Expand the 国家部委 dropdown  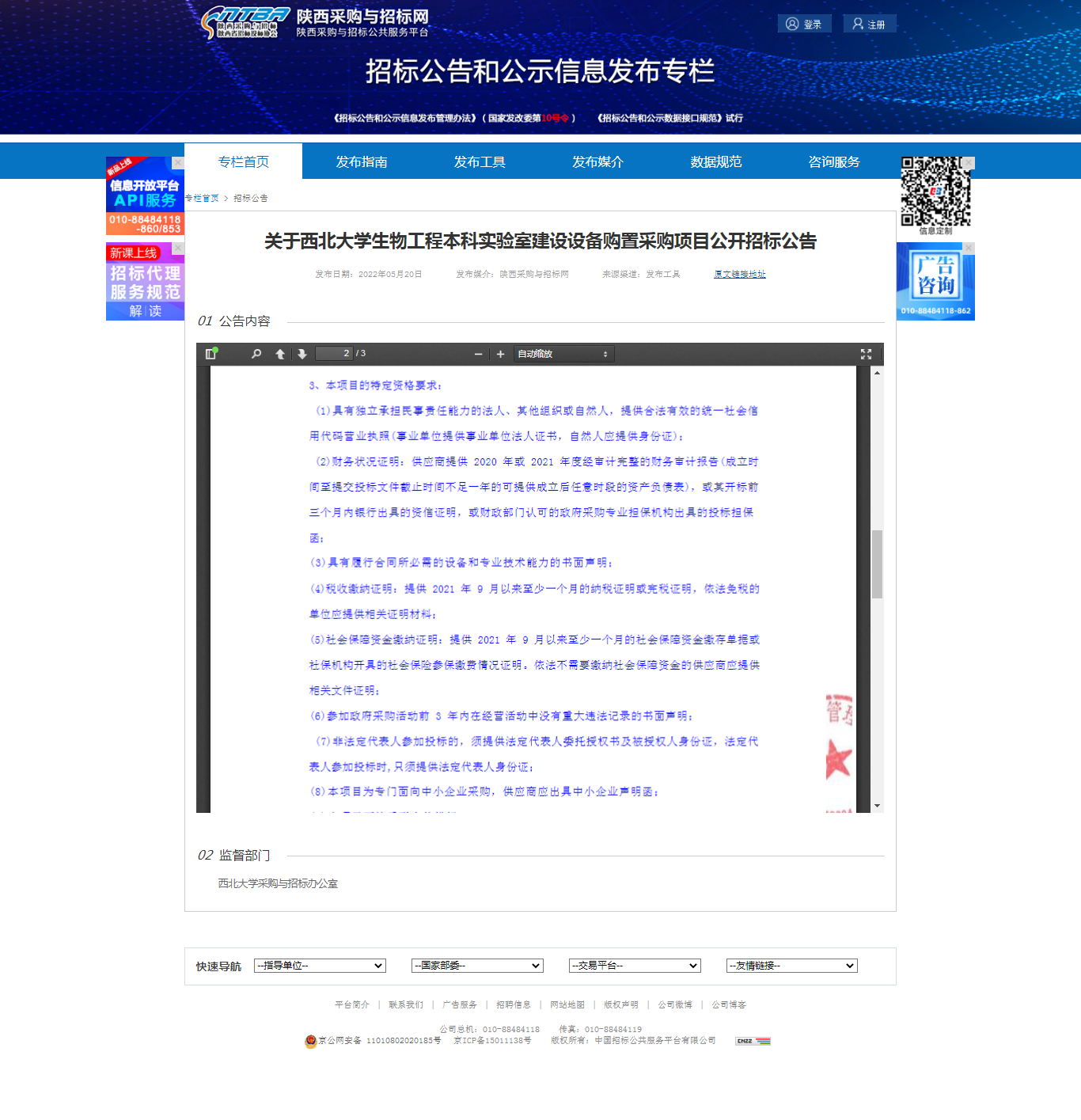click(477, 966)
